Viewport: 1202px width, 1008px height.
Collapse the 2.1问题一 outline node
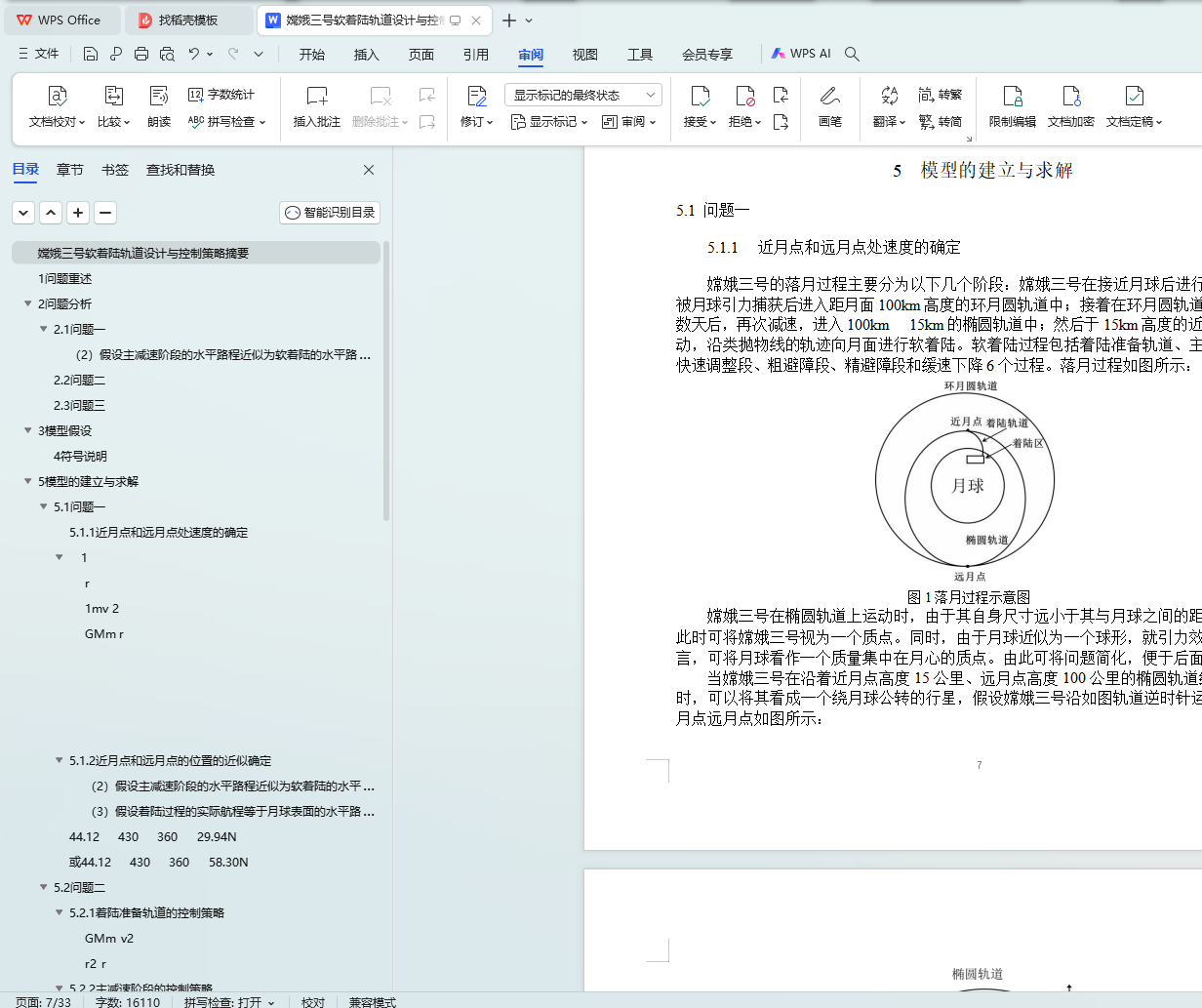click(x=43, y=329)
